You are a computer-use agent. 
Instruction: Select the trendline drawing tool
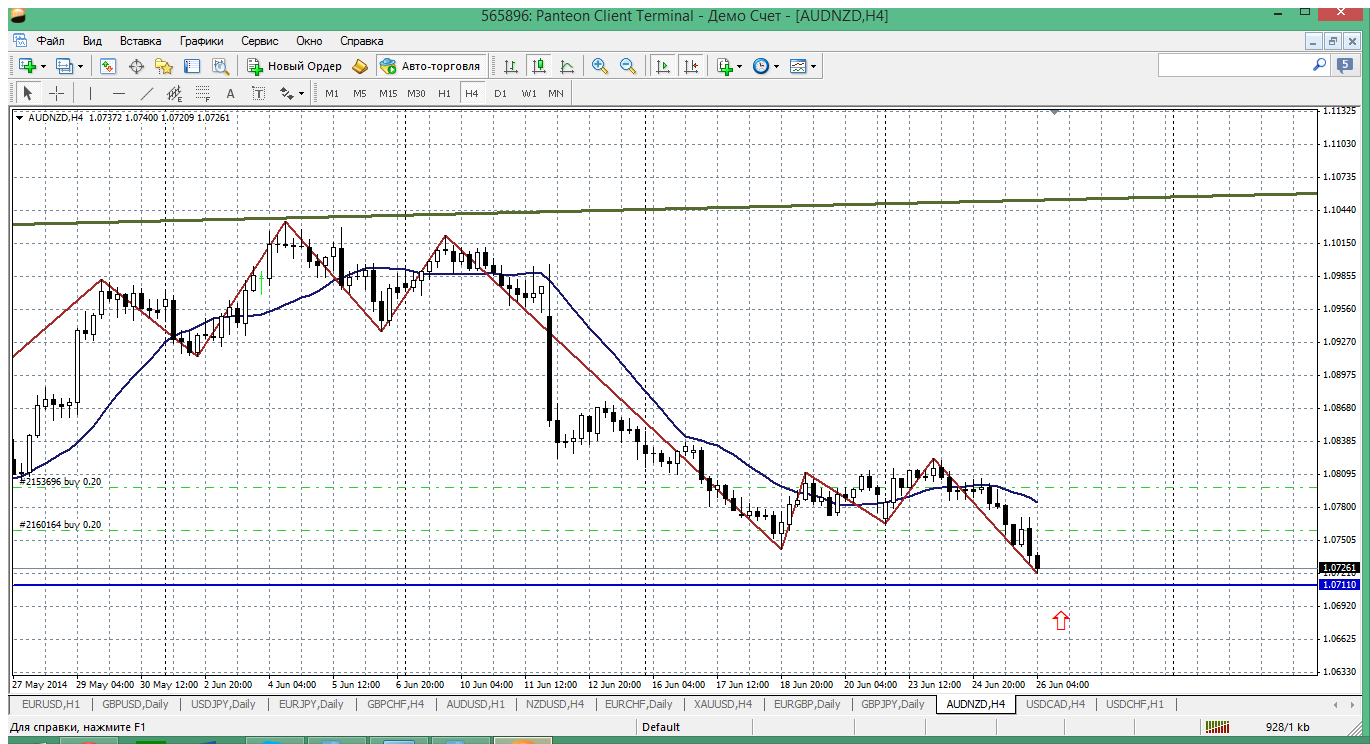click(147, 93)
